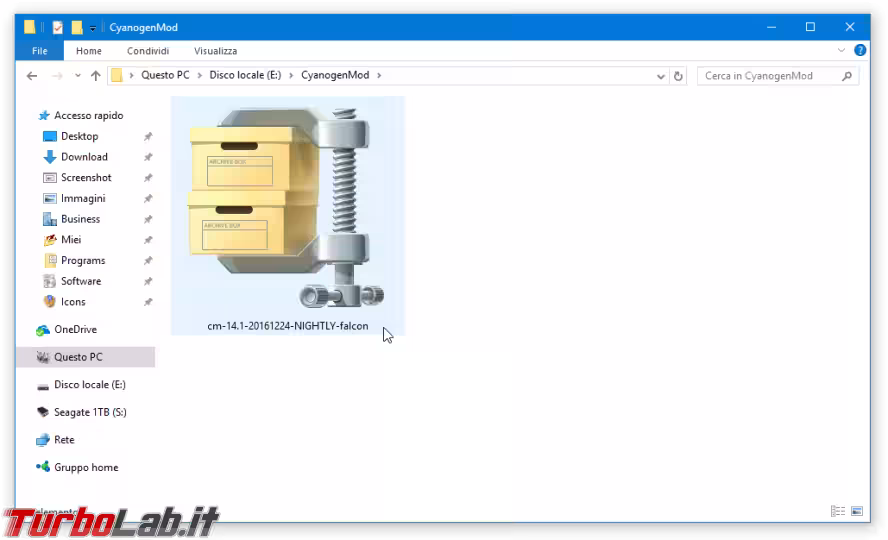Image resolution: width=888 pixels, height=540 pixels.
Task: Maximize the CyanogenMod window
Action: pos(810,27)
